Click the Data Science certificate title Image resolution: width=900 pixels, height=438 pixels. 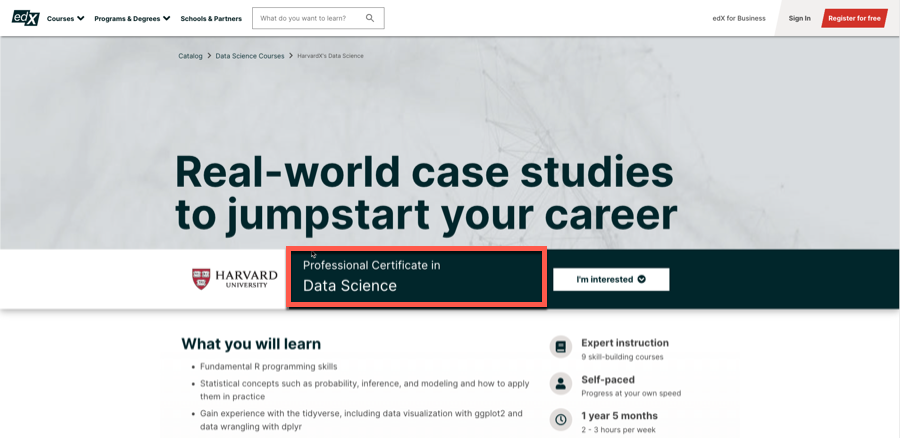(x=350, y=286)
